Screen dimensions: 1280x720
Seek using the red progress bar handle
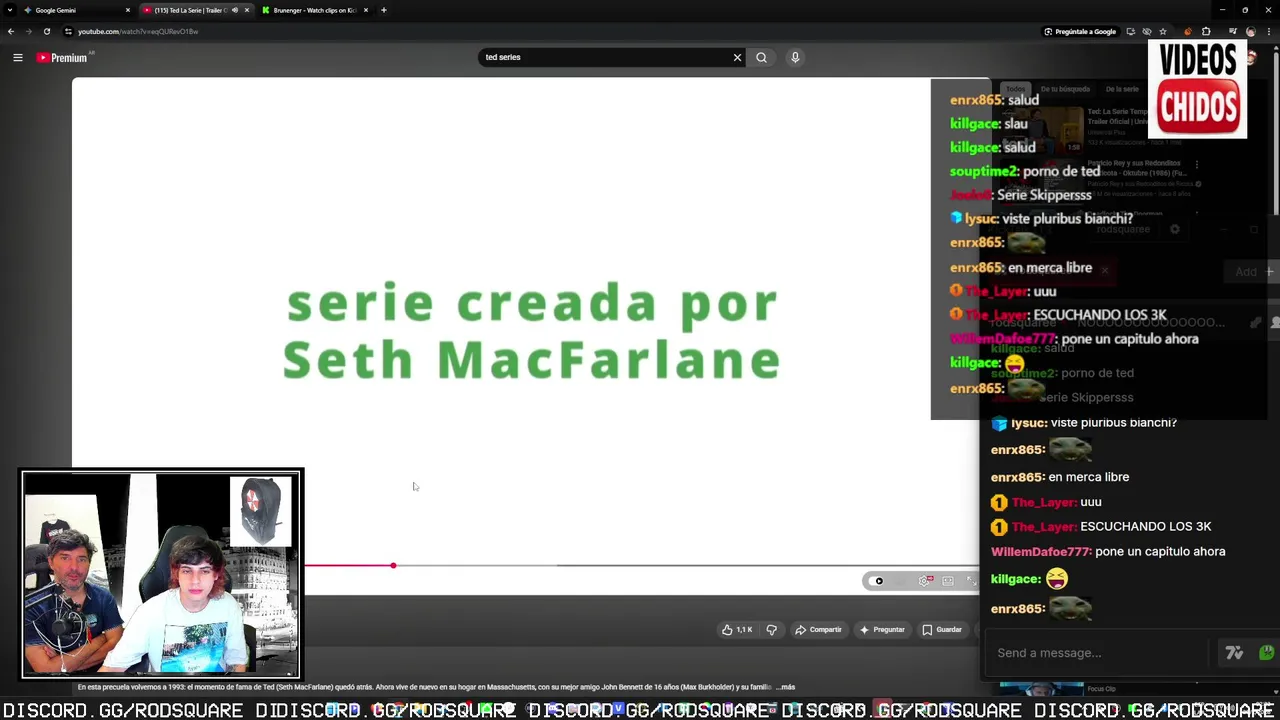point(393,566)
